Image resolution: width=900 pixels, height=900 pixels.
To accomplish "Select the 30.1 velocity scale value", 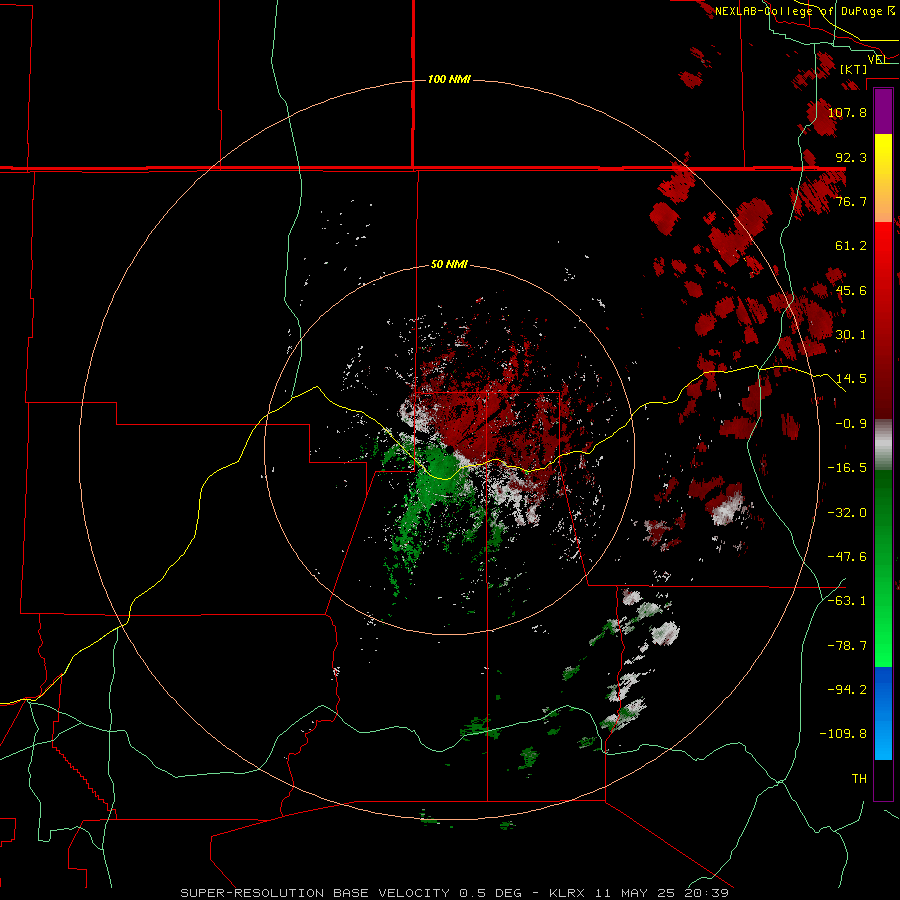I will (x=851, y=335).
